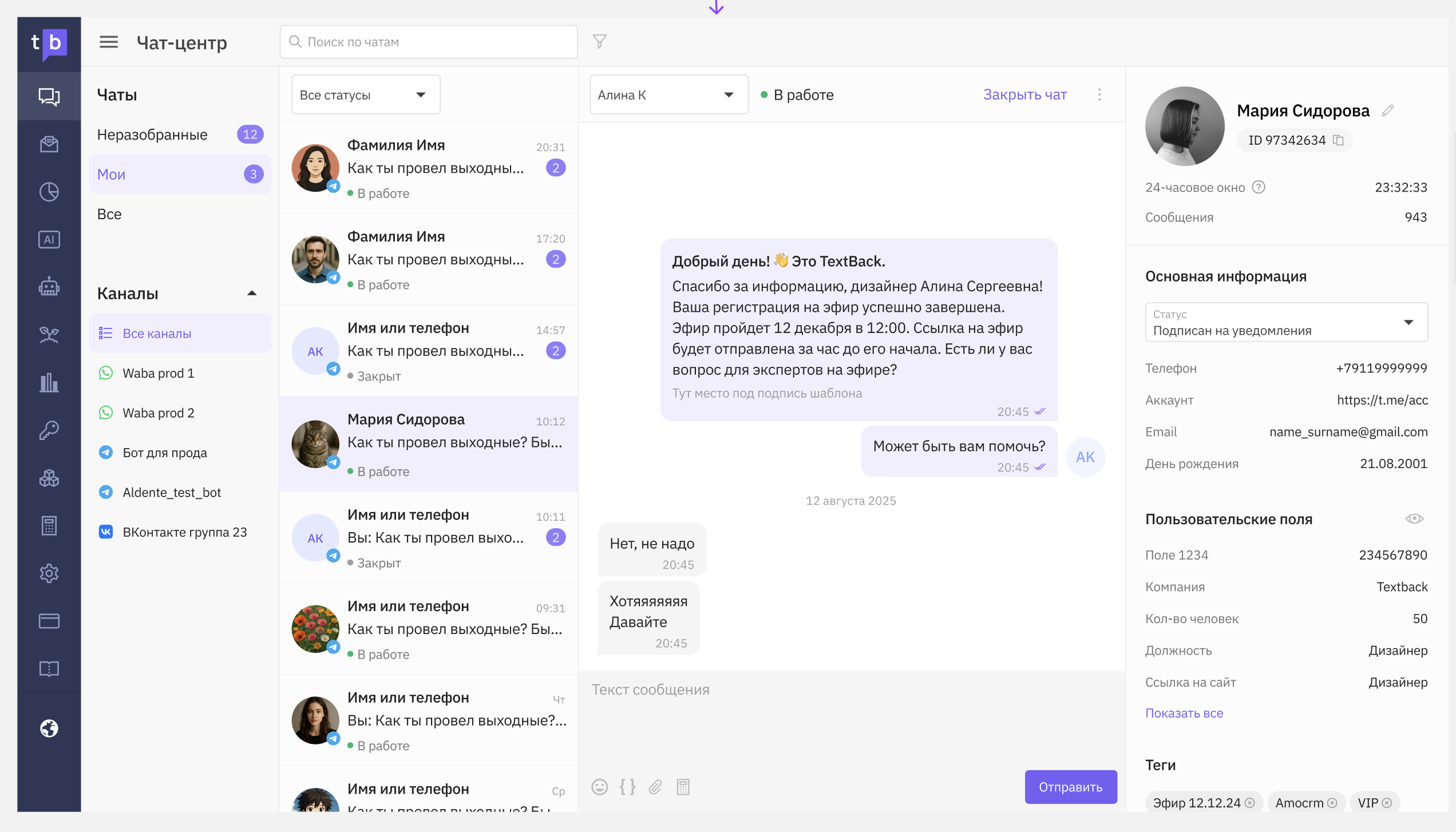
Task: Remove the VIP tag
Action: [1387, 803]
